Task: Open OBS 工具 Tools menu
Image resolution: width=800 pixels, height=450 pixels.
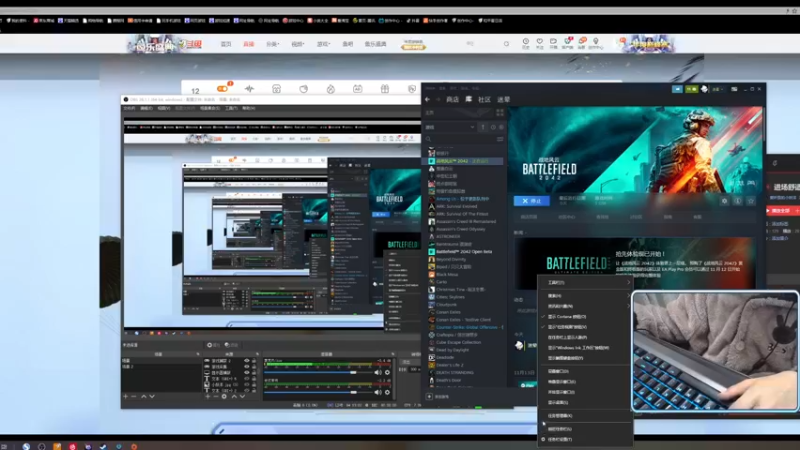Action: [x=231, y=108]
